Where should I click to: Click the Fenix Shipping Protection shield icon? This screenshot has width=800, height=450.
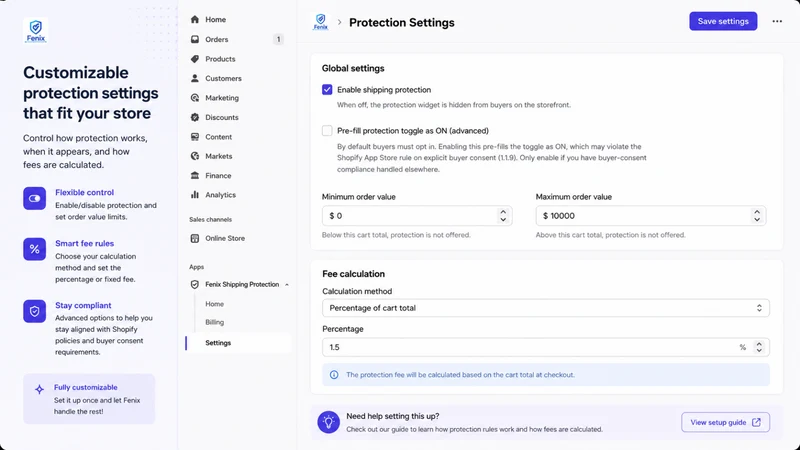click(194, 284)
